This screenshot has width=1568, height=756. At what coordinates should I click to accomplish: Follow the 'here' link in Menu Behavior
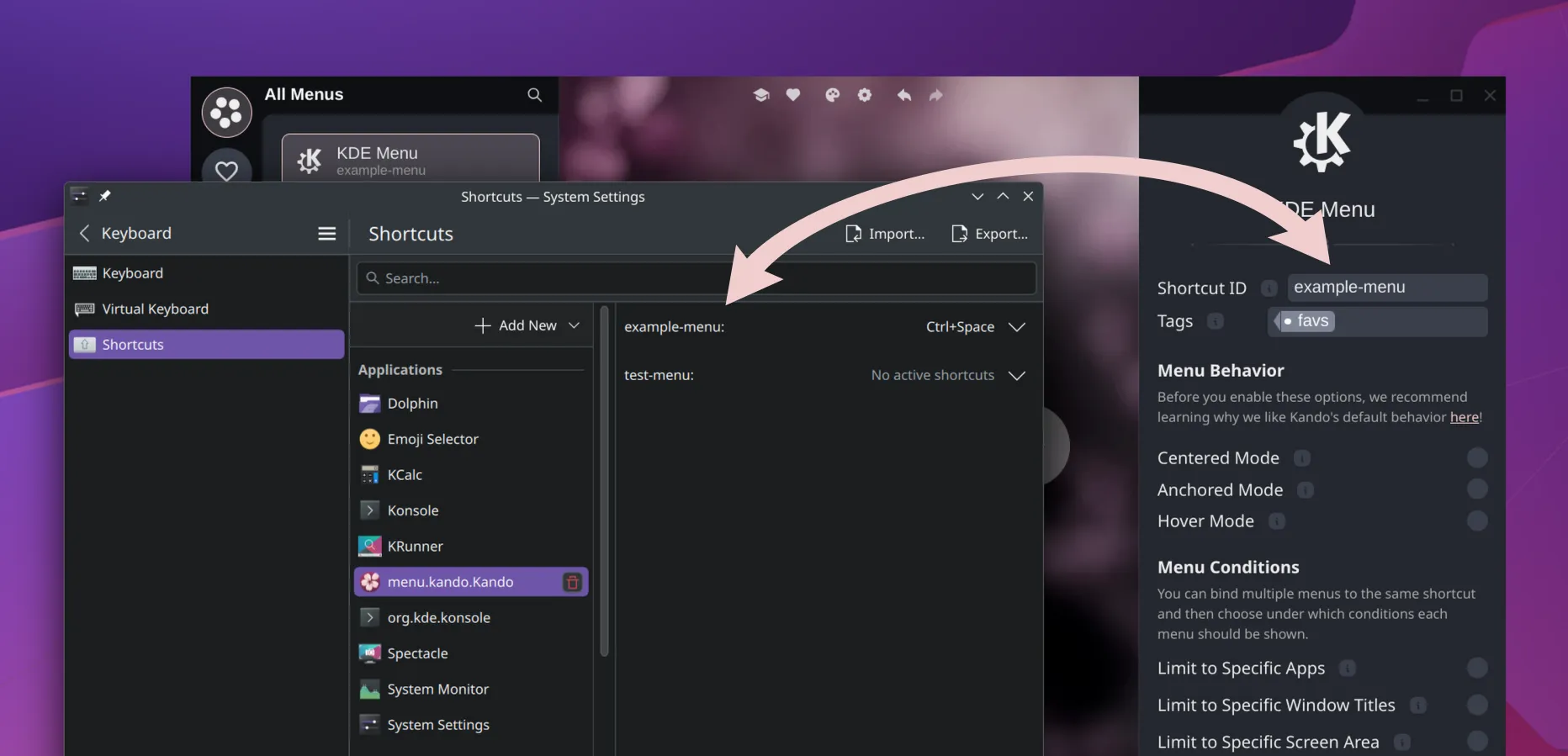[1464, 417]
